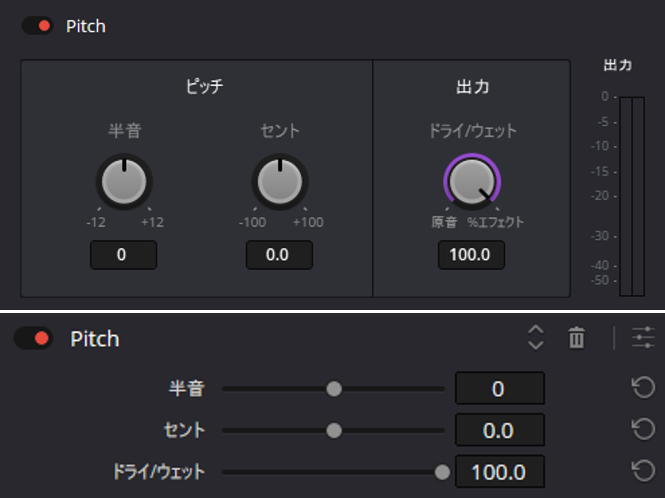Click the 半音 slider handle
665x498 pixels.
pyautogui.click(x=334, y=389)
